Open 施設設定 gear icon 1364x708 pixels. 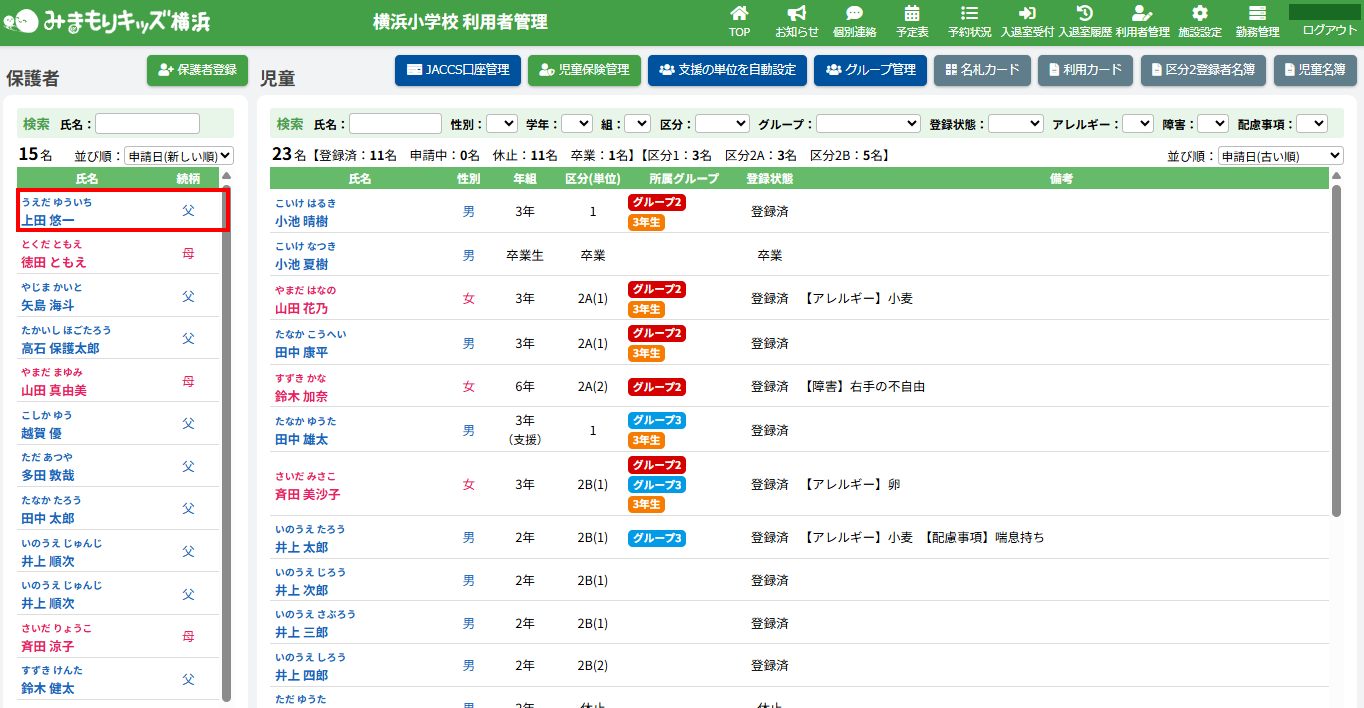coord(1200,14)
